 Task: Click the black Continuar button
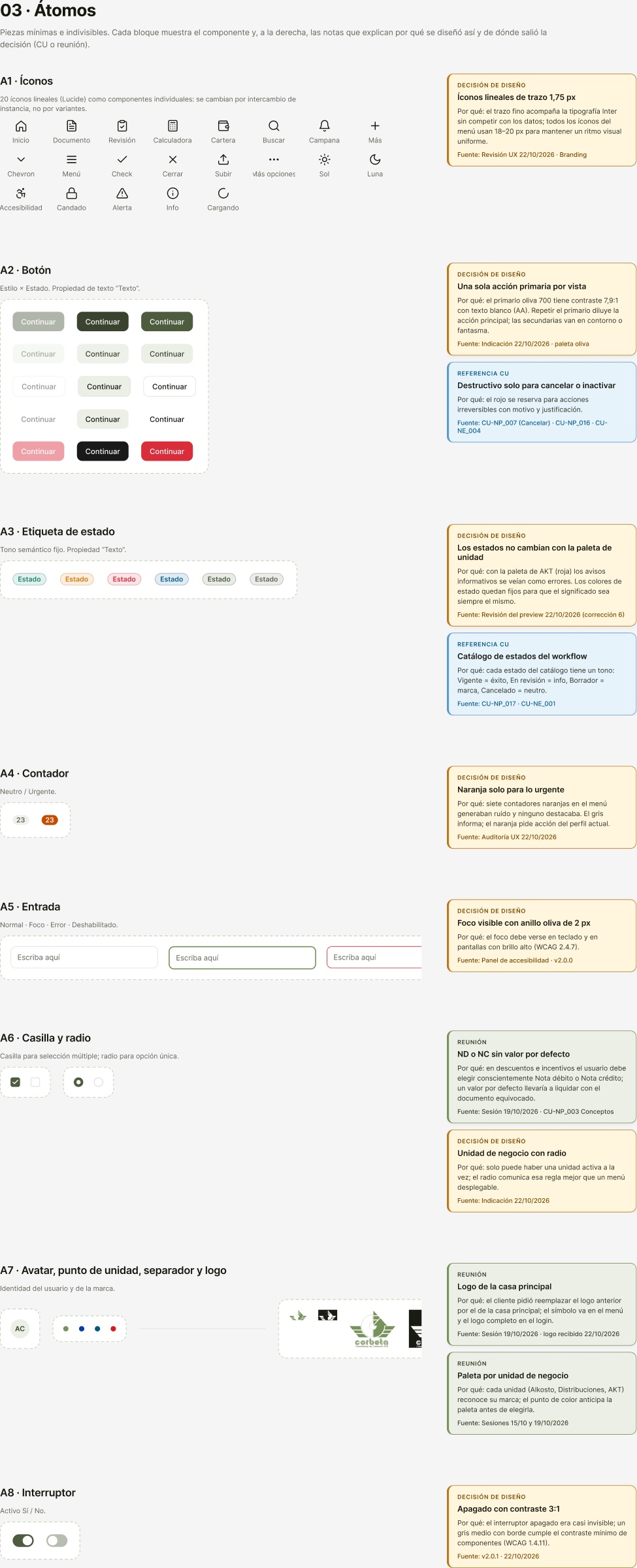click(103, 451)
